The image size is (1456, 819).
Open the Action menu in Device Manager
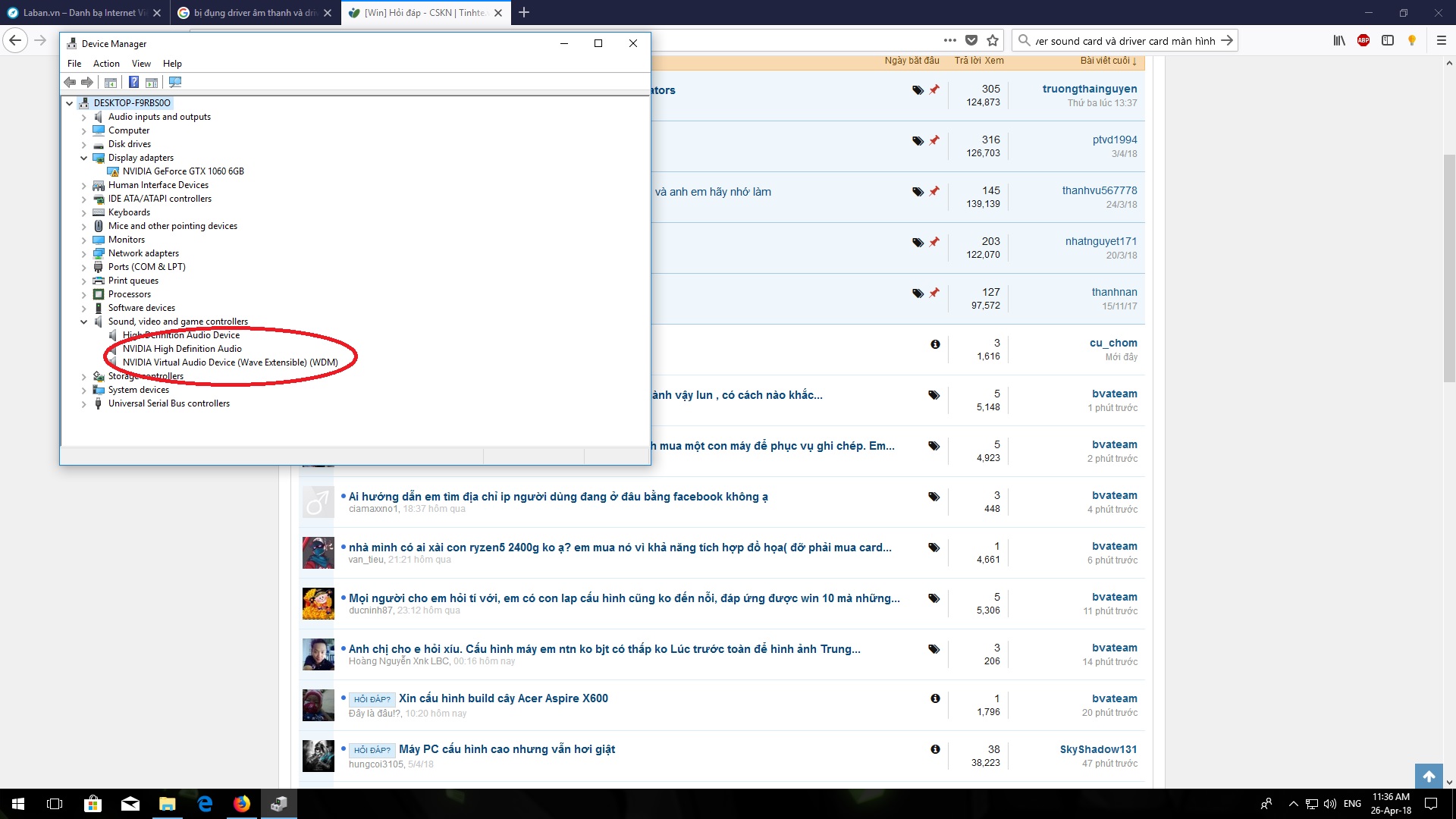(x=106, y=64)
